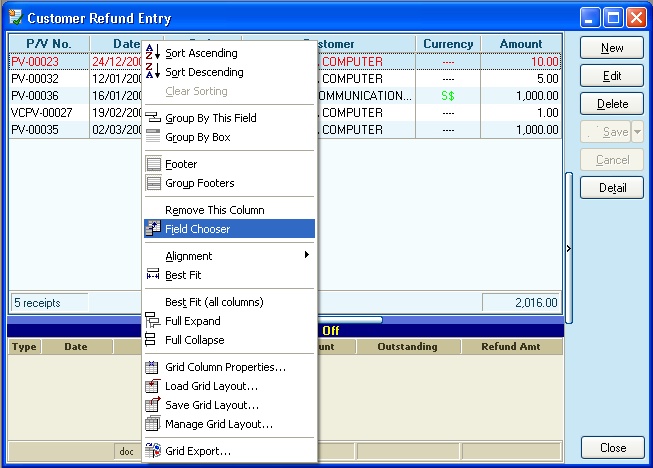This screenshot has width=653, height=468.
Task: Click the Close button at bottom
Action: tap(613, 448)
